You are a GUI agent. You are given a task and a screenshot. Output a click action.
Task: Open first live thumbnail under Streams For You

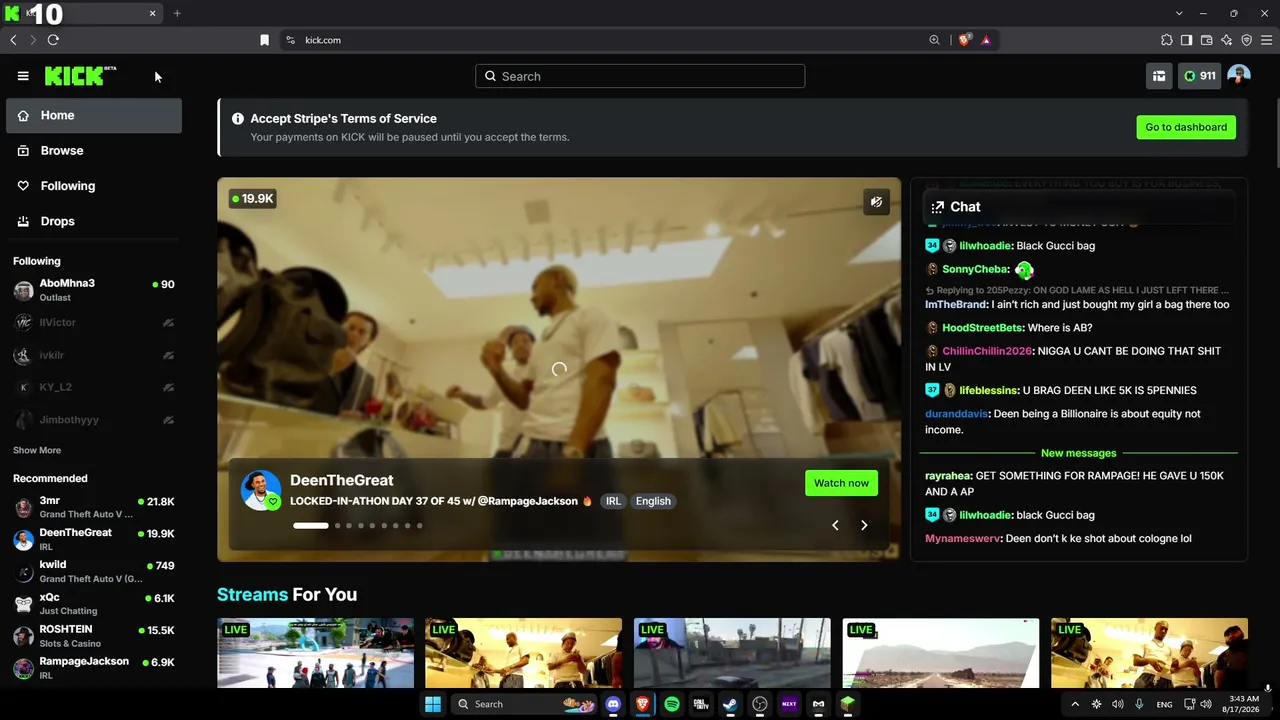[x=315, y=653]
